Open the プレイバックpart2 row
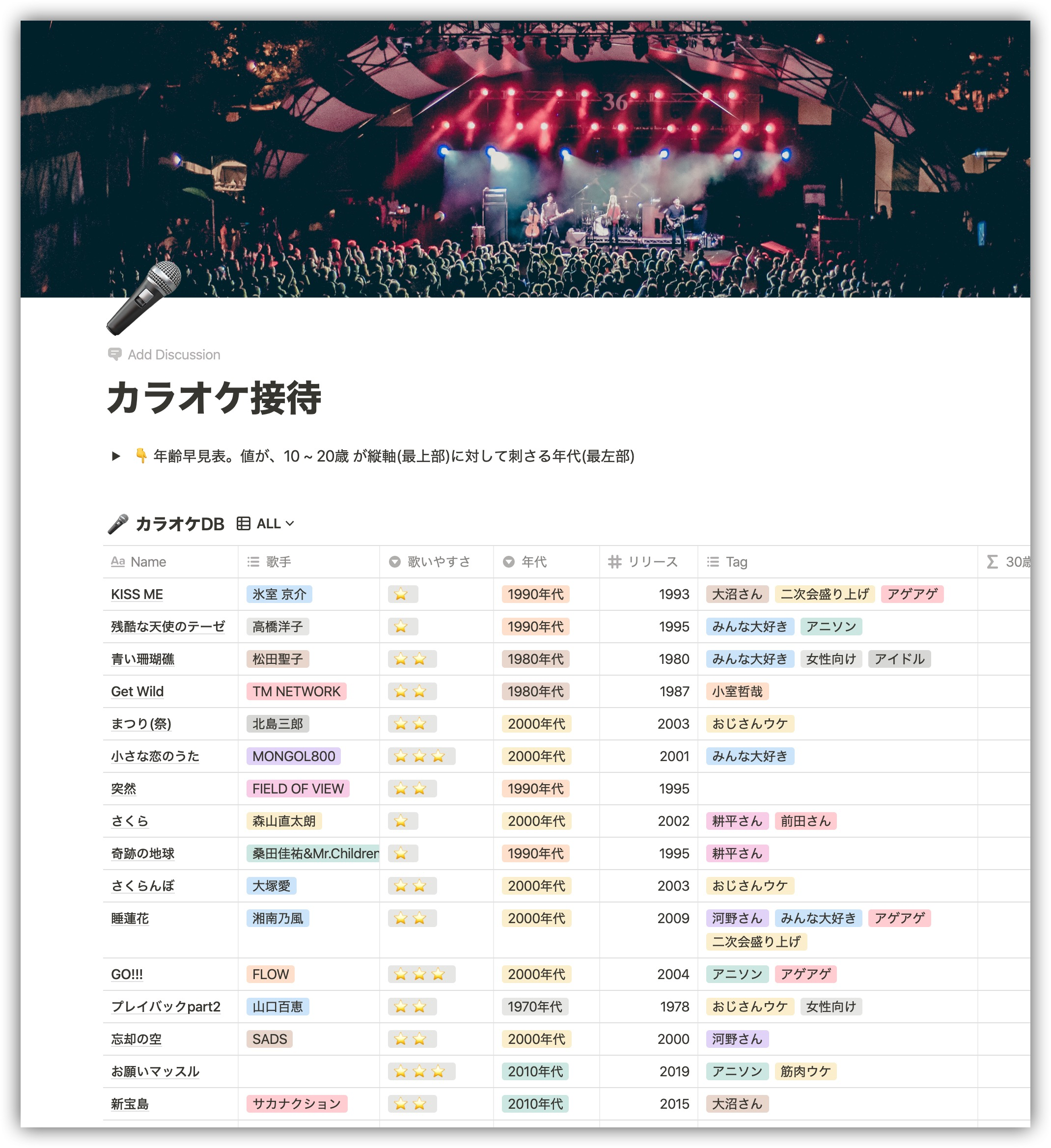Viewport: 1051px width, 1148px height. pyautogui.click(x=166, y=1007)
